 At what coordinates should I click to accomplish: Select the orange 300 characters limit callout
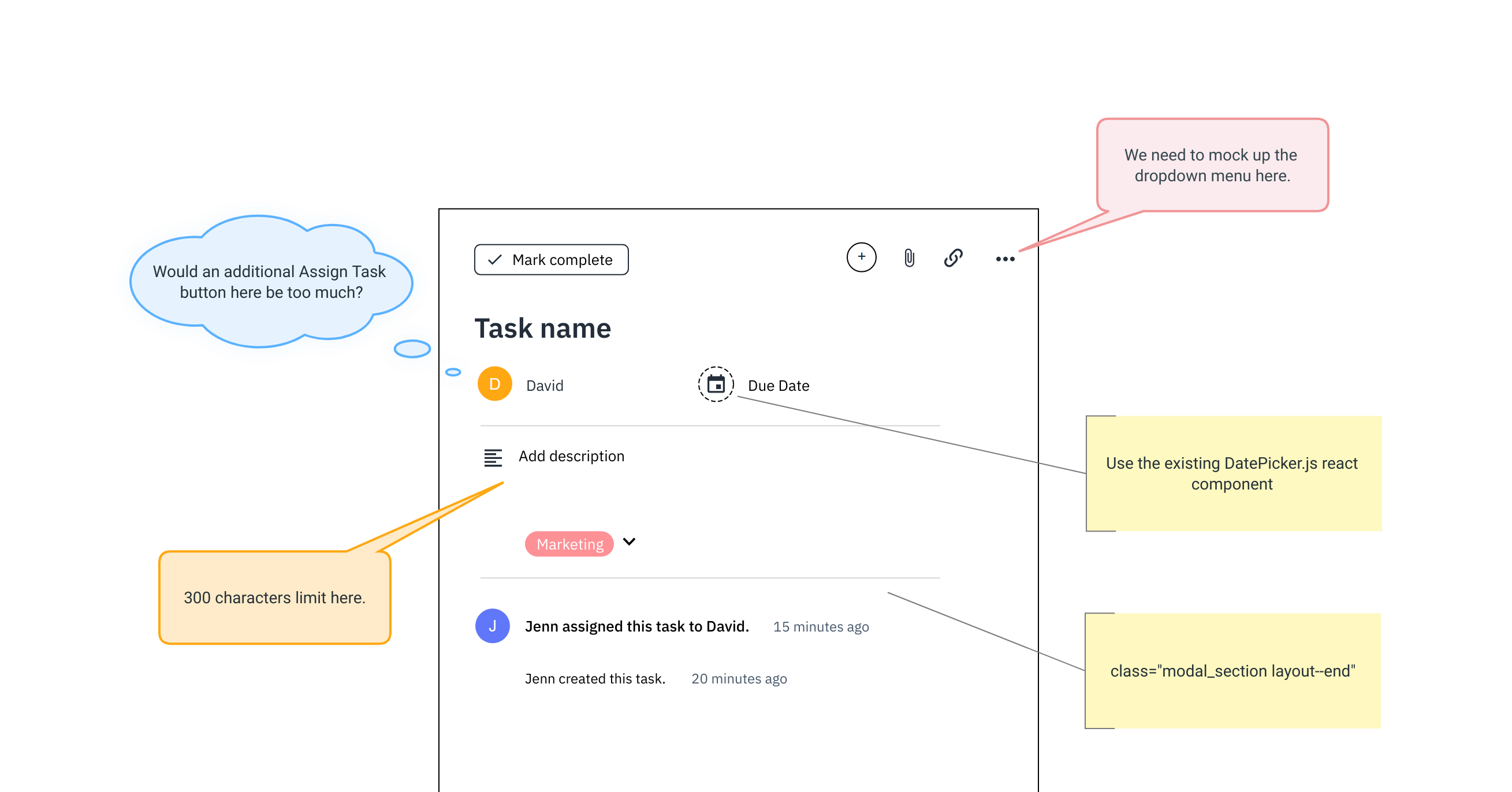point(275,597)
